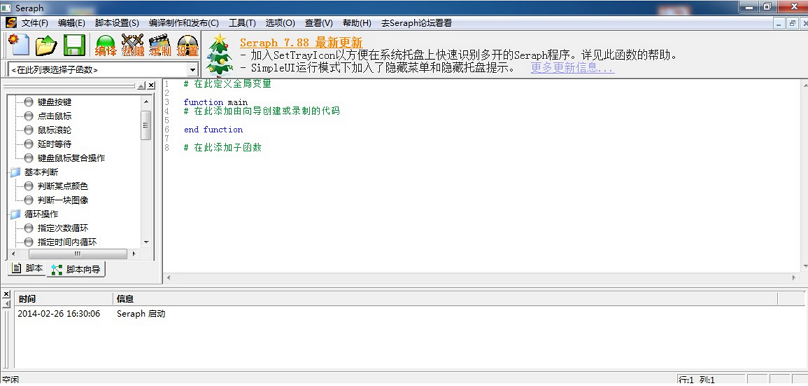Create a new script file
Image resolution: width=808 pixels, height=386 pixels.
pos(19,45)
